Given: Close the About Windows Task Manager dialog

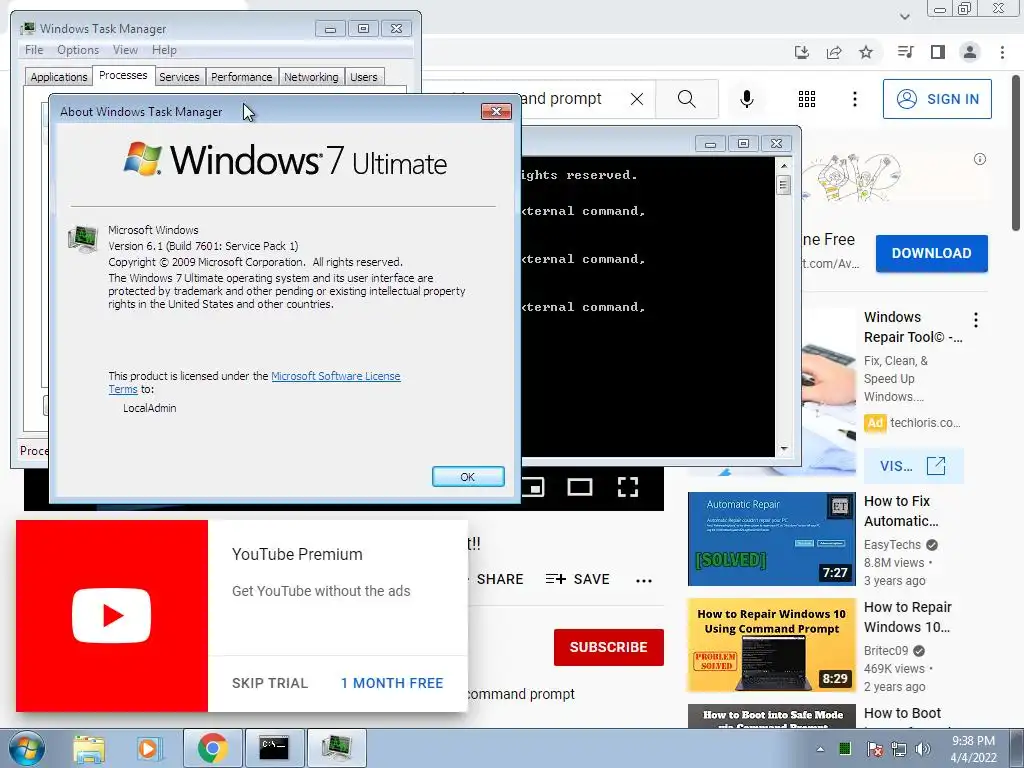Looking at the screenshot, I should [496, 112].
